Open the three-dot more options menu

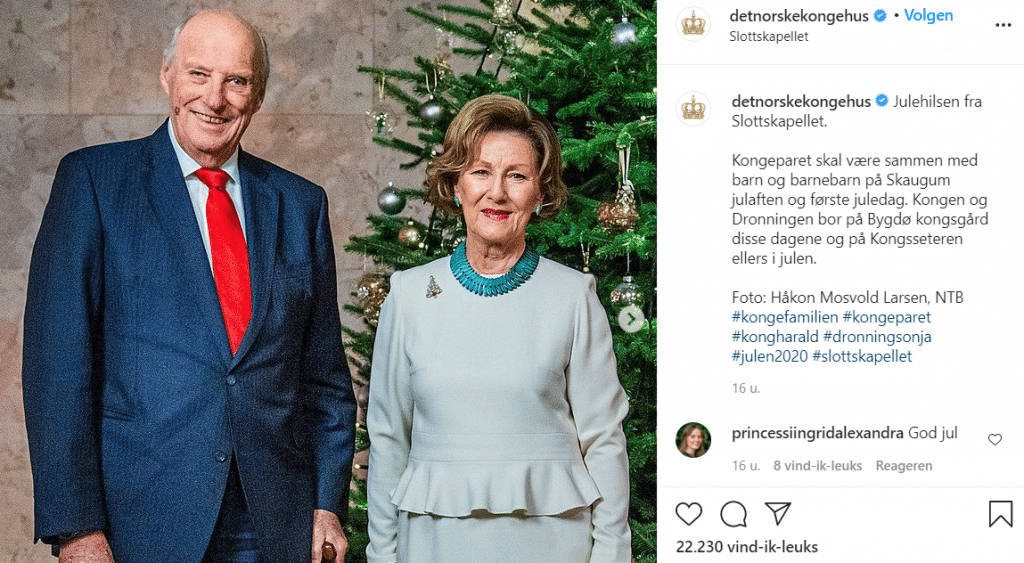(1003, 25)
